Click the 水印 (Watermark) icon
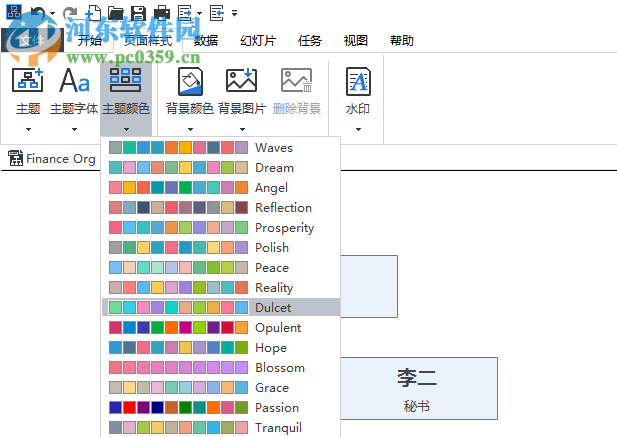617x437 pixels. [x=358, y=81]
